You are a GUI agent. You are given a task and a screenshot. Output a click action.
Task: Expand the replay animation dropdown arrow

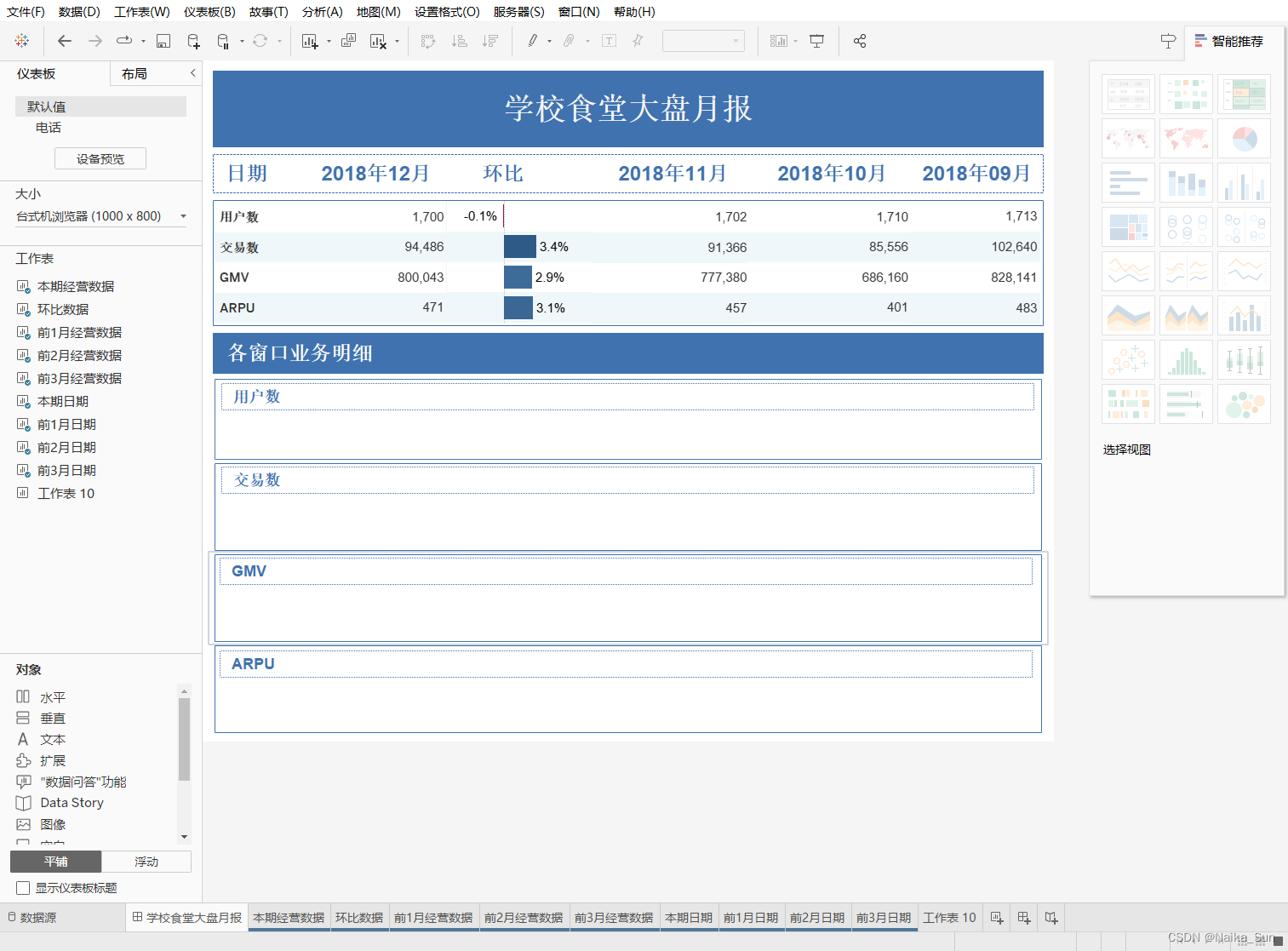[143, 41]
